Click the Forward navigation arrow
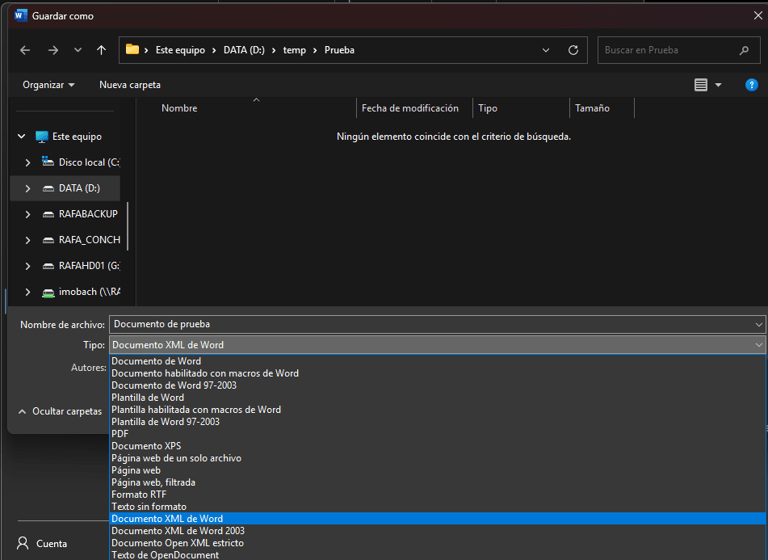 click(x=53, y=50)
